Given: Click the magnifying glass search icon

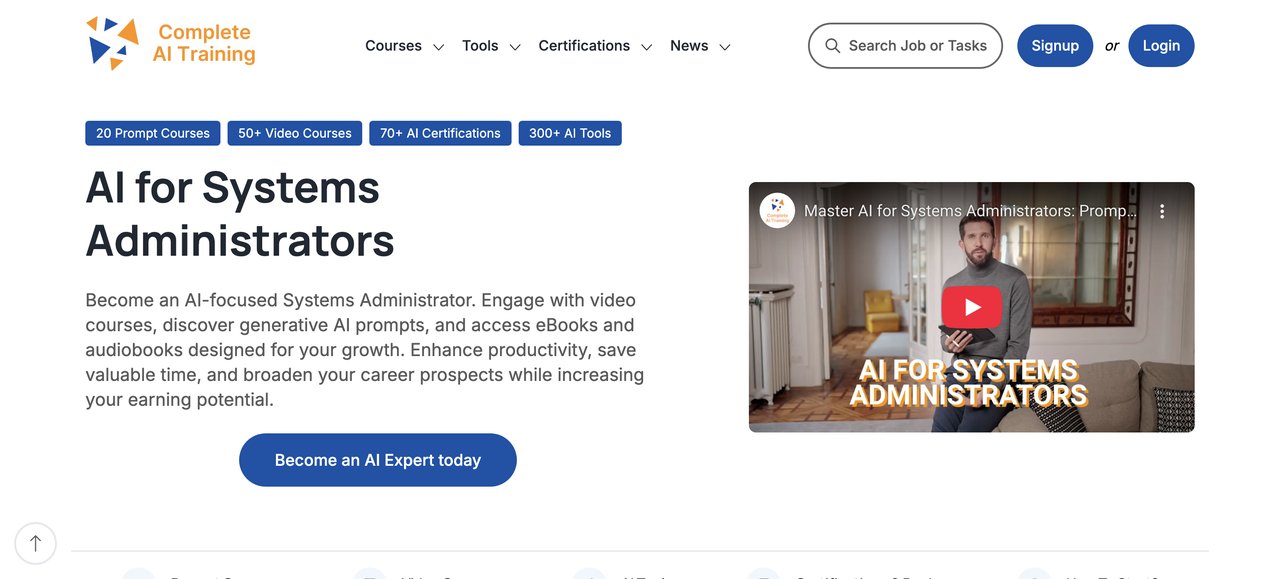Looking at the screenshot, I should pyautogui.click(x=832, y=46).
